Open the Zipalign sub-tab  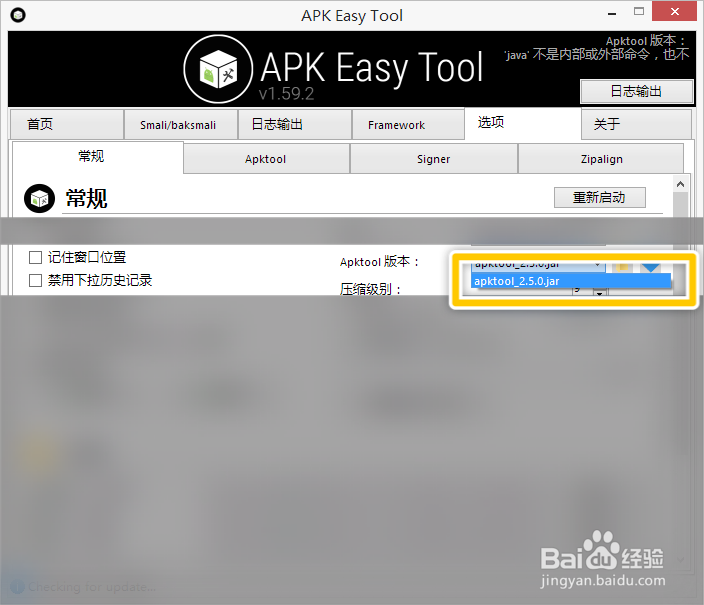point(601,159)
